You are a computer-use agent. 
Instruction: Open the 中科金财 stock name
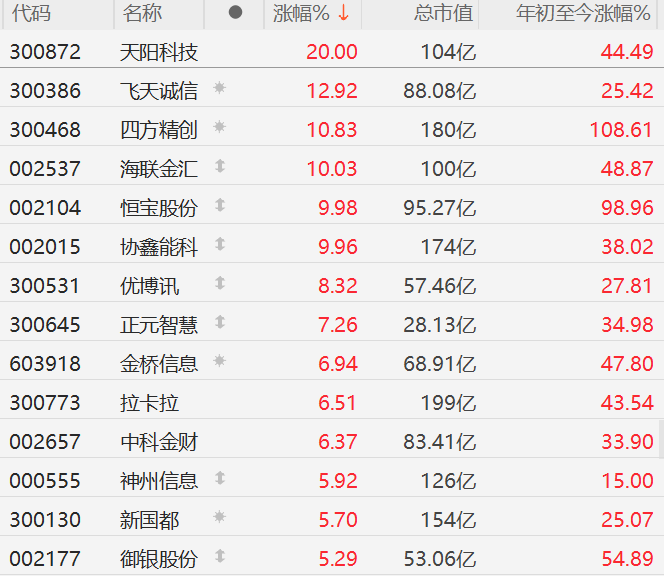click(x=159, y=442)
